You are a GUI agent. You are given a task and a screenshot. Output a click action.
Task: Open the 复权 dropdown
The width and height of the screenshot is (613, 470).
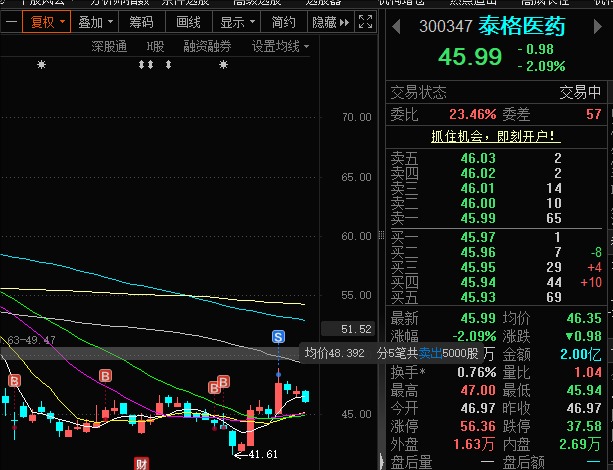(x=47, y=22)
